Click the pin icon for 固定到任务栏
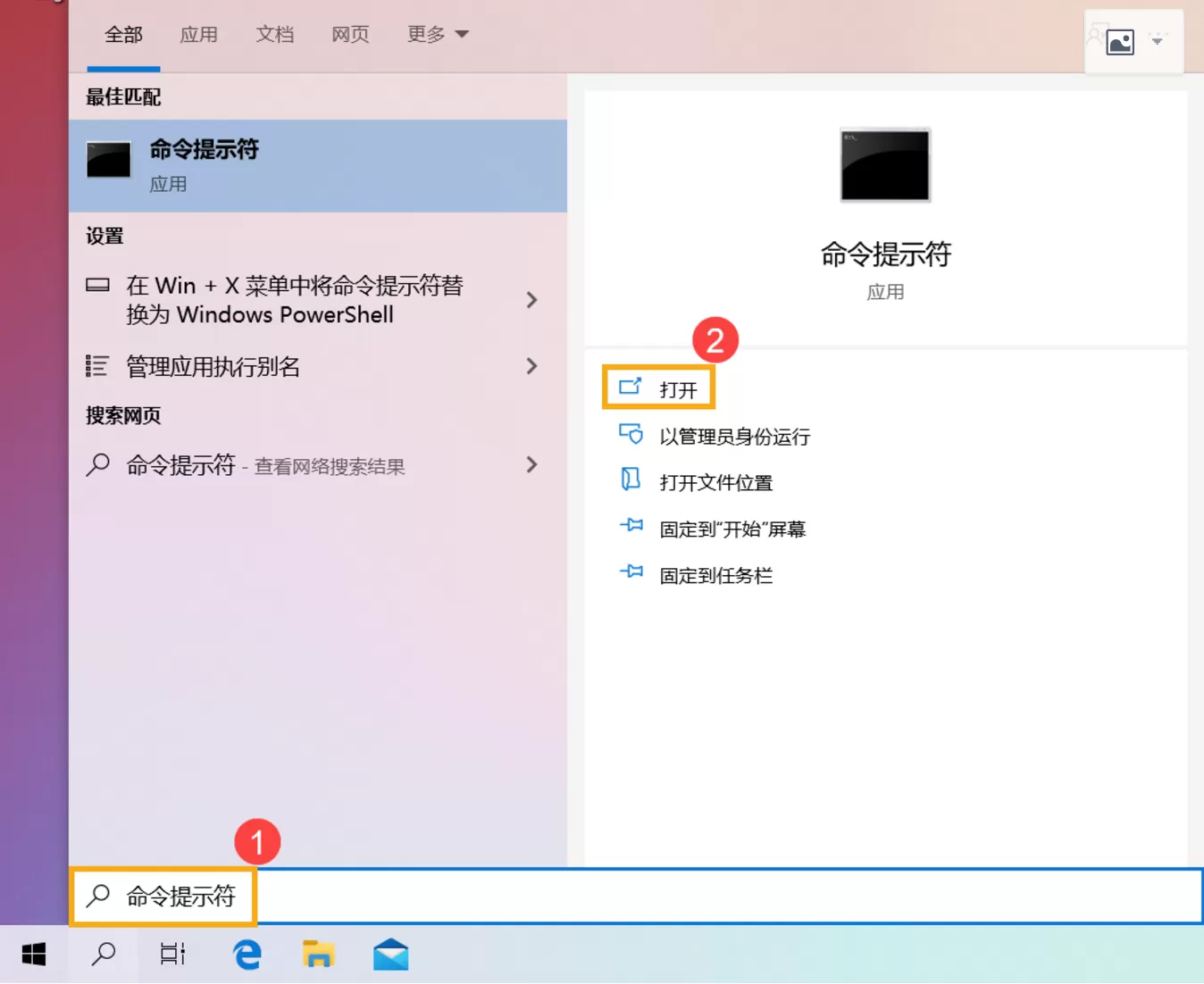 pyautogui.click(x=631, y=572)
